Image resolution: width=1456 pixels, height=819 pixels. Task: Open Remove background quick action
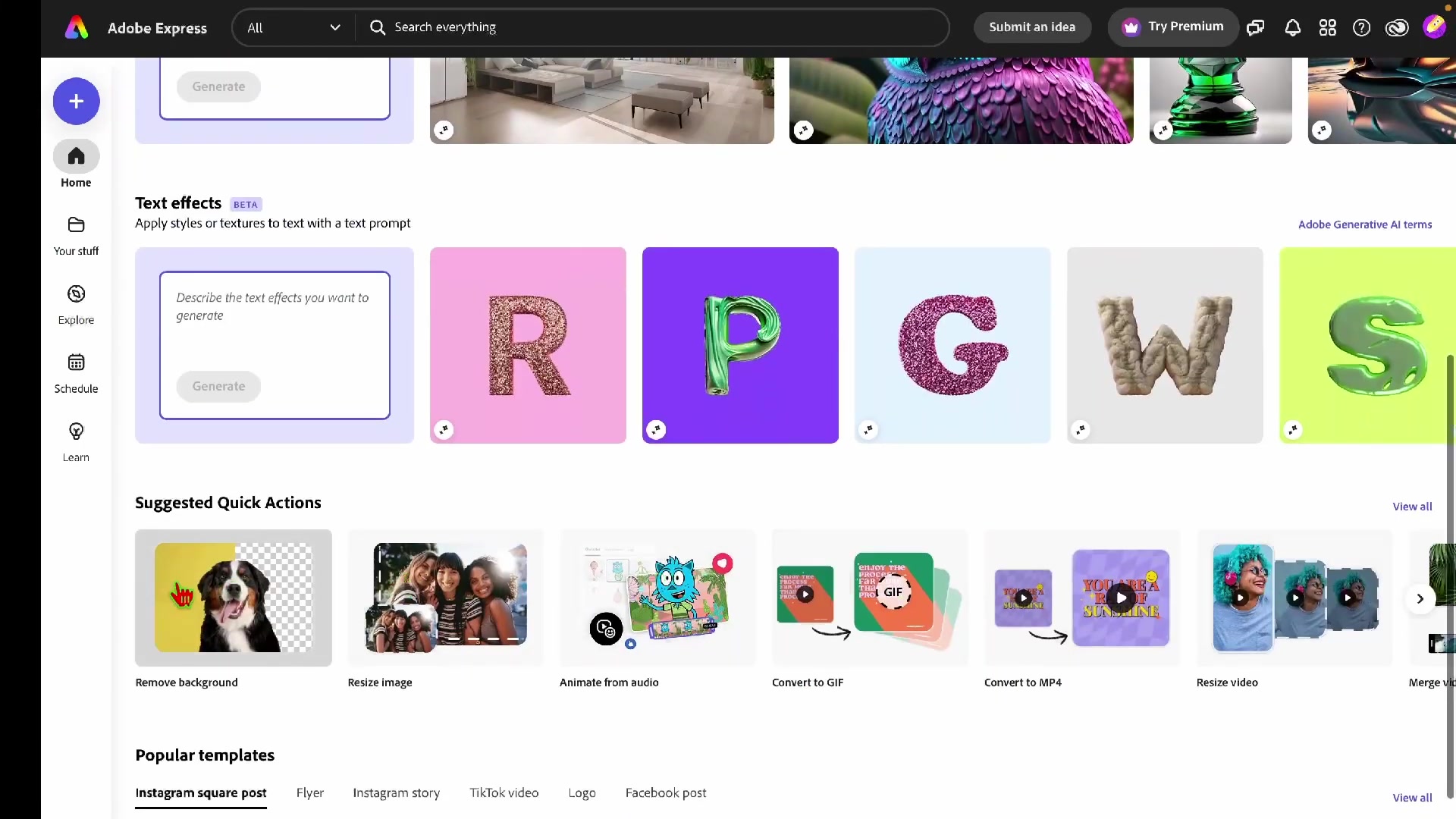coord(233,598)
